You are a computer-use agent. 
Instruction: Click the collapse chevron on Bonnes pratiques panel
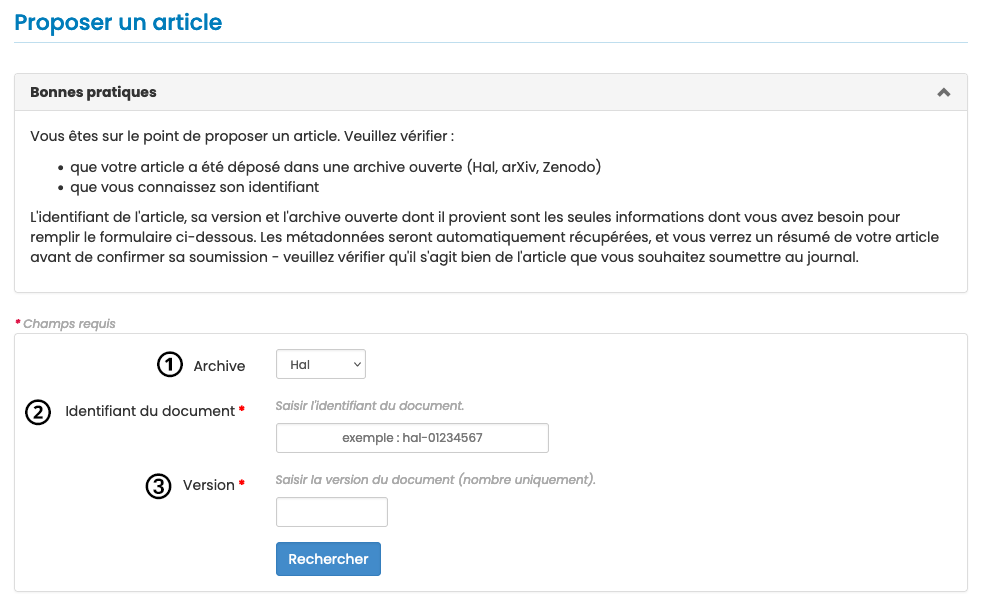[x=943, y=91]
